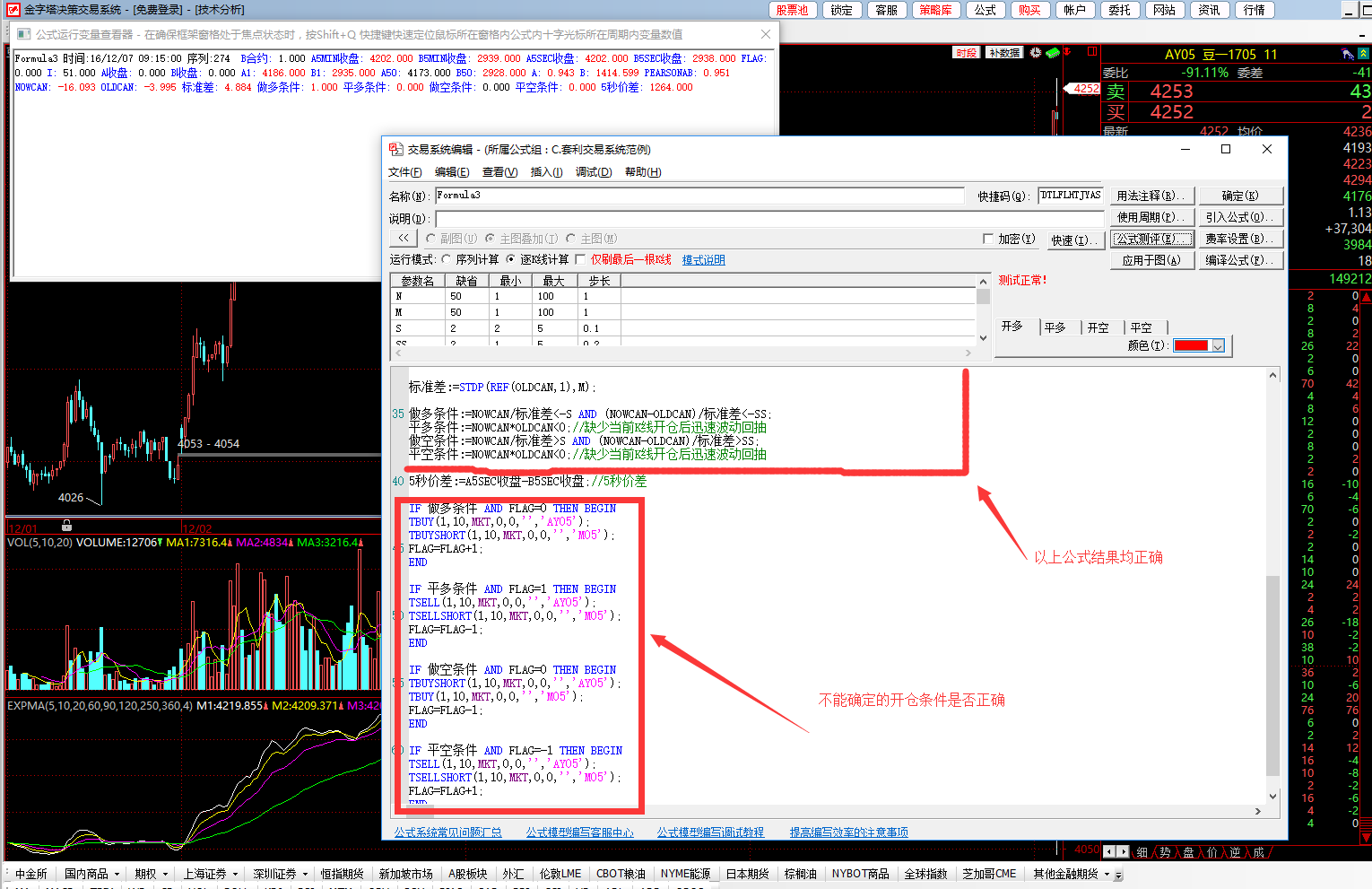1372x889 pixels.
Task: Open the 颜色 color dropdown arrow
Action: (x=1218, y=345)
